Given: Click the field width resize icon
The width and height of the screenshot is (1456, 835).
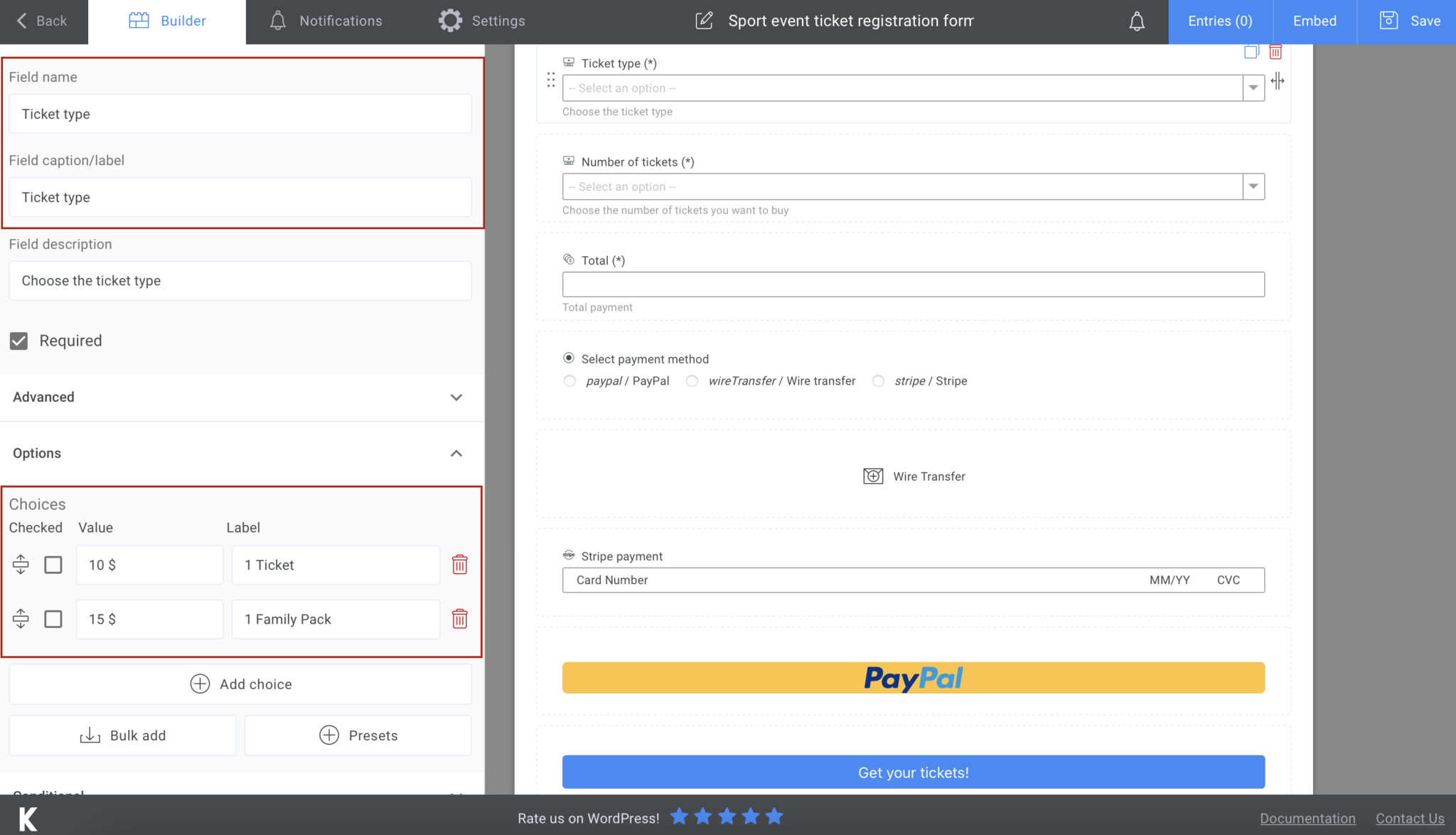Looking at the screenshot, I should click(x=1278, y=81).
